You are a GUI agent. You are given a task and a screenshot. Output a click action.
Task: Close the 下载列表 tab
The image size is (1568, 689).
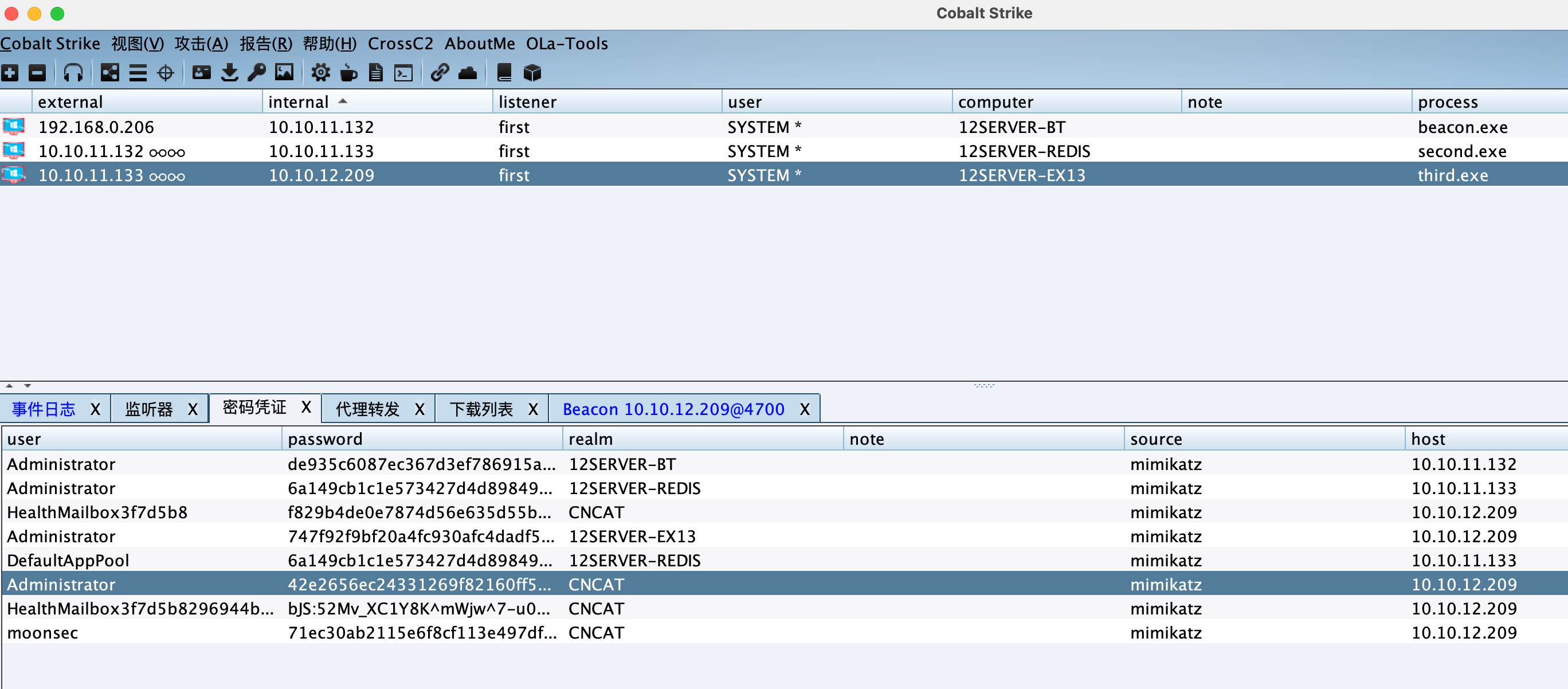tap(532, 409)
